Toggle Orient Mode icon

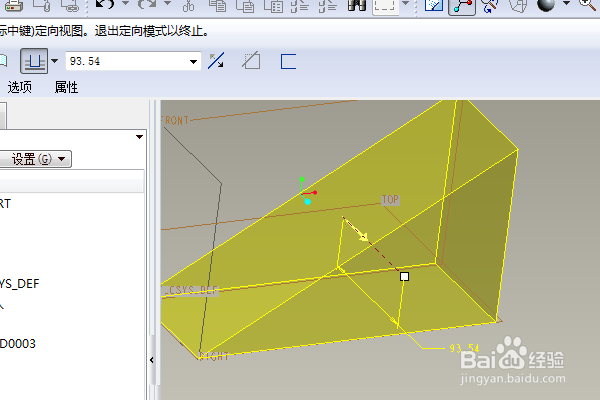click(x=490, y=5)
